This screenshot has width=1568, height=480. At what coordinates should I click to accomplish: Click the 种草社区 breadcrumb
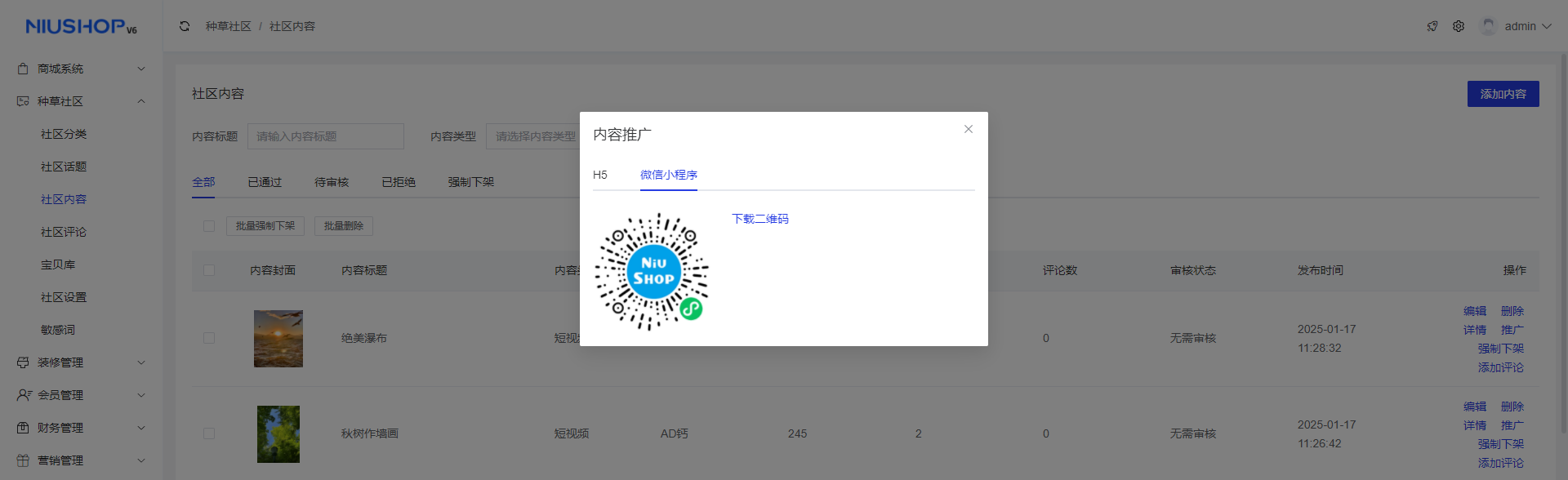(229, 26)
